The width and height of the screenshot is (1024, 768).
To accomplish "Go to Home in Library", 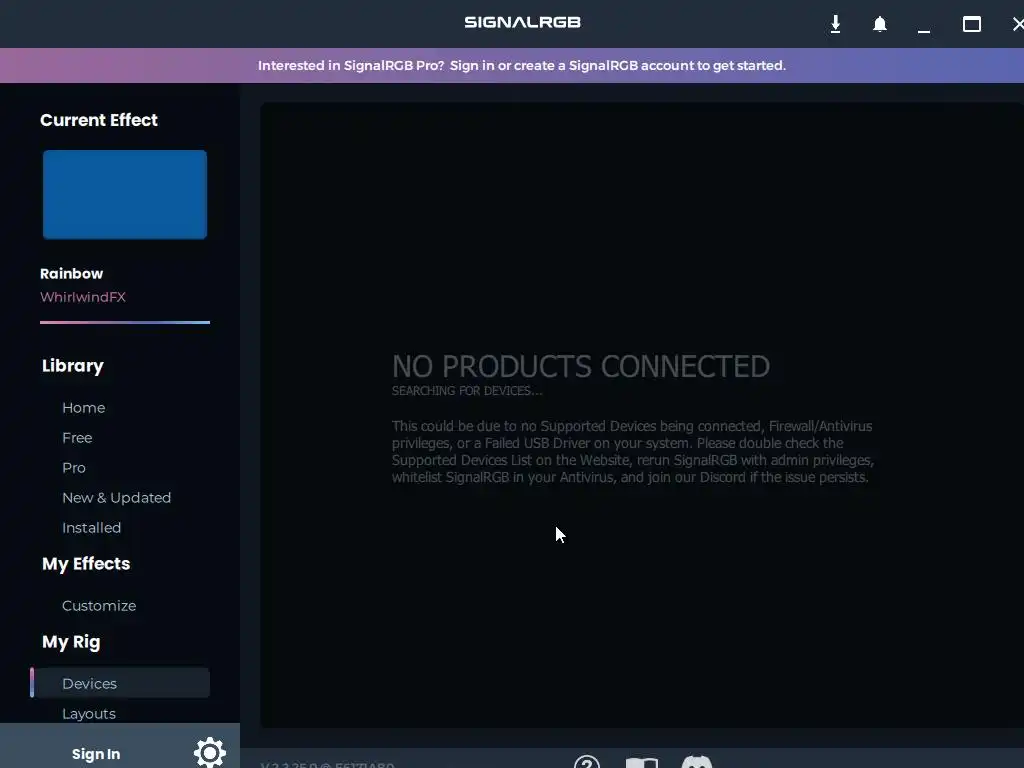I will [x=84, y=408].
